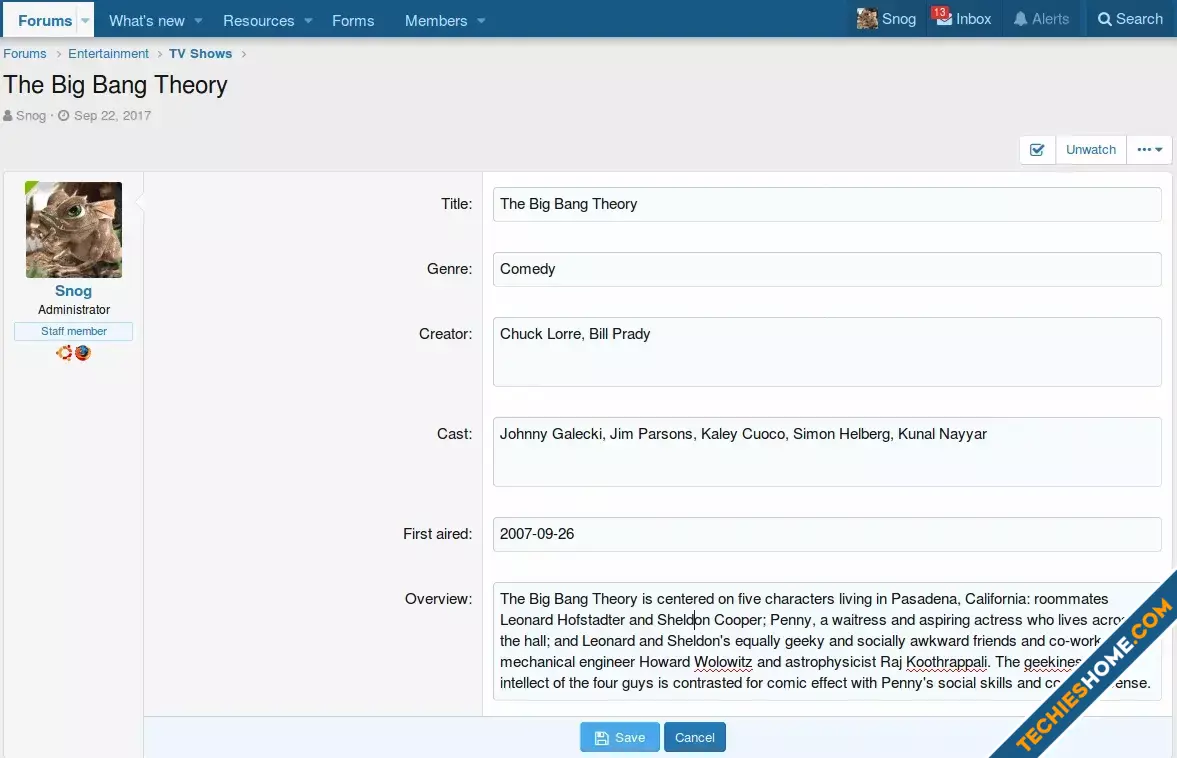Focus the Creator text area
The image size is (1177, 758).
pyautogui.click(x=827, y=352)
